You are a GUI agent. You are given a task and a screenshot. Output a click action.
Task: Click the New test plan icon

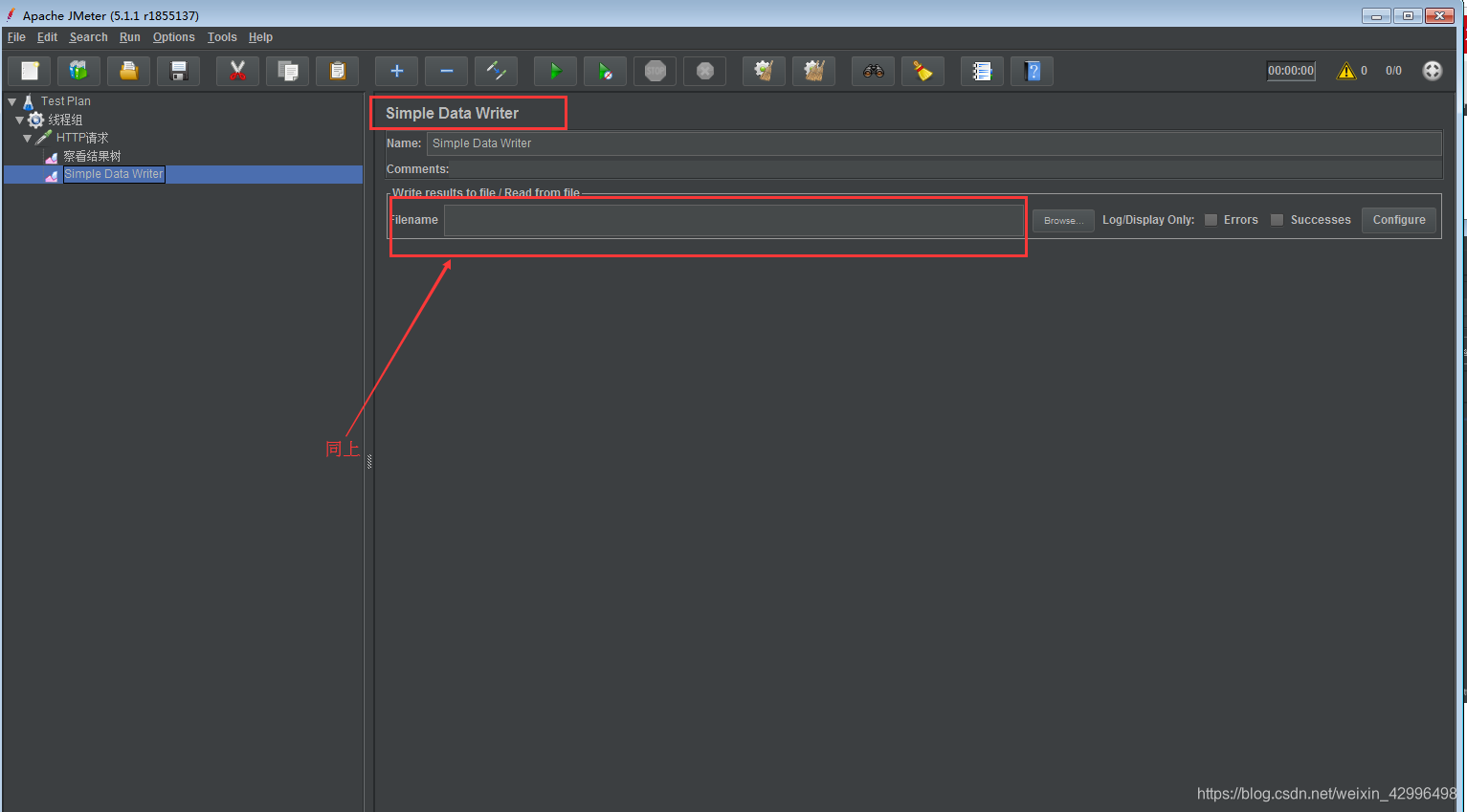30,71
